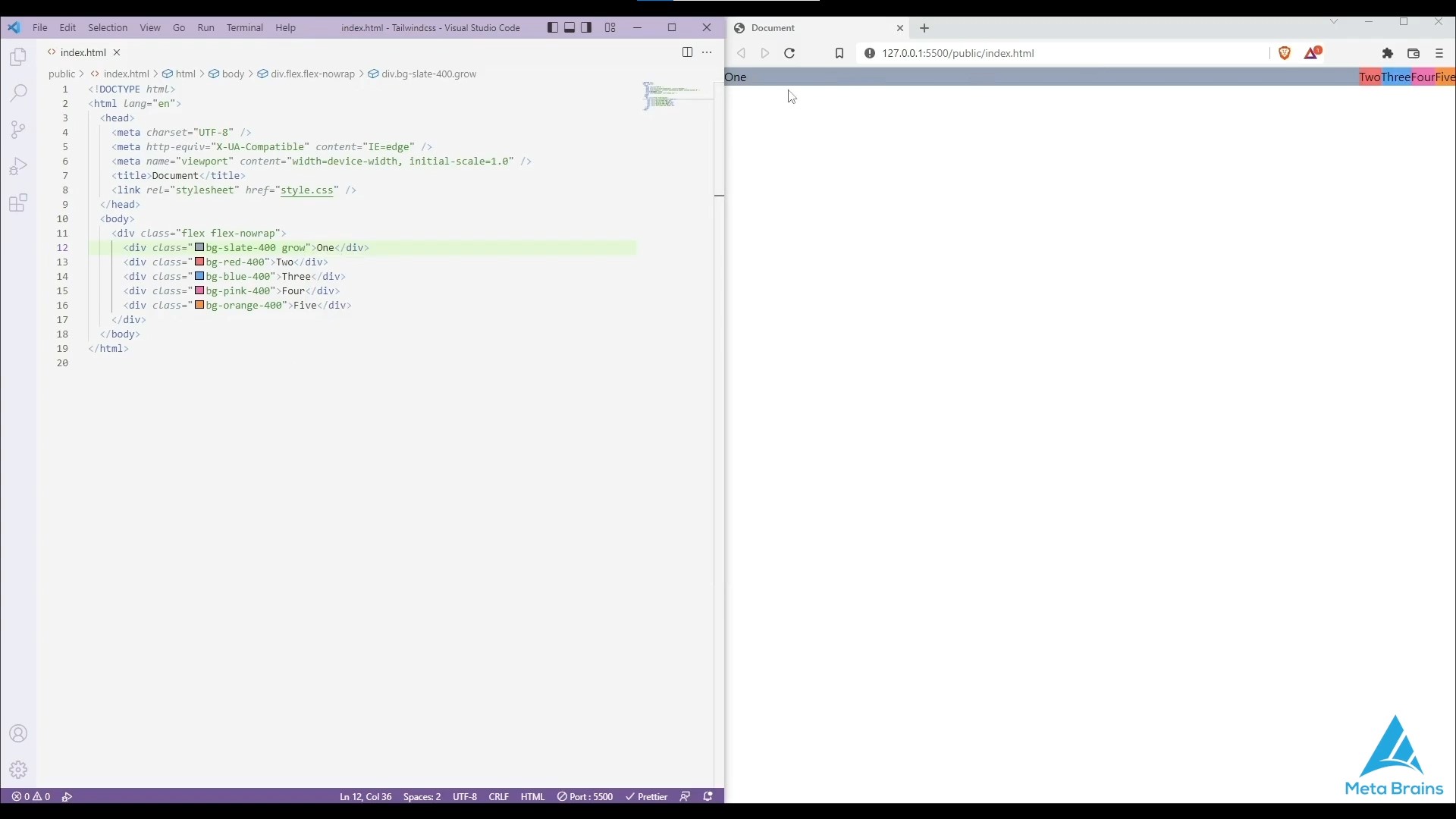Click the Prettier formatter status icon
The height and width of the screenshot is (819, 1456).
coord(646,797)
